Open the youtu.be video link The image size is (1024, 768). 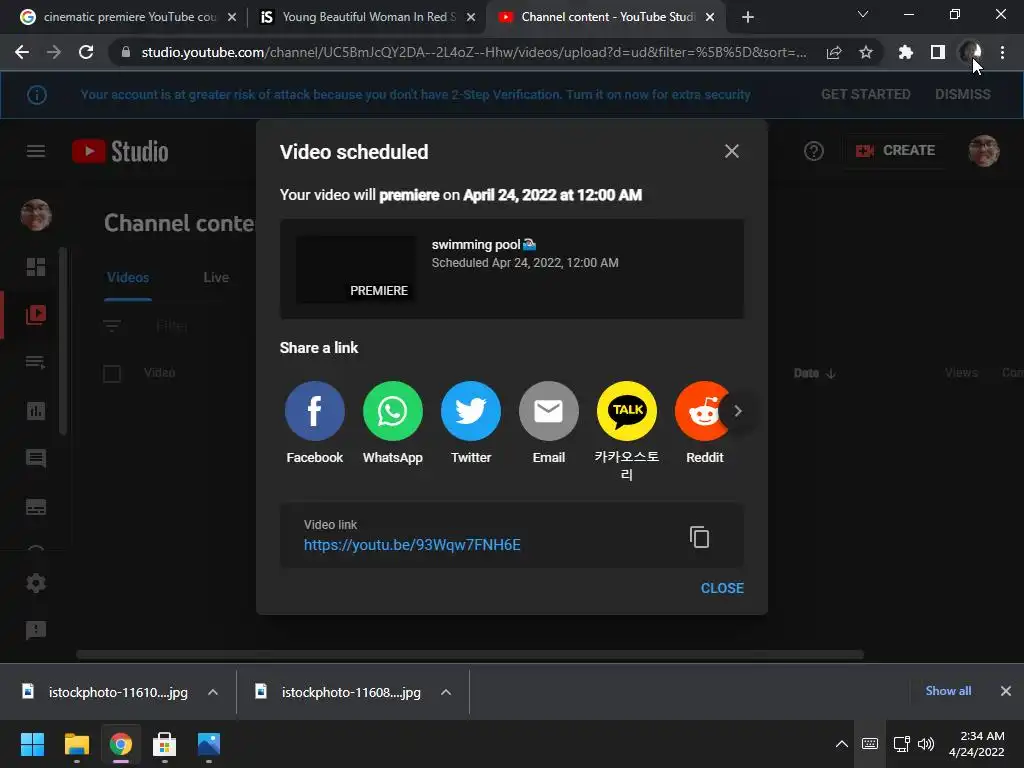click(x=412, y=545)
